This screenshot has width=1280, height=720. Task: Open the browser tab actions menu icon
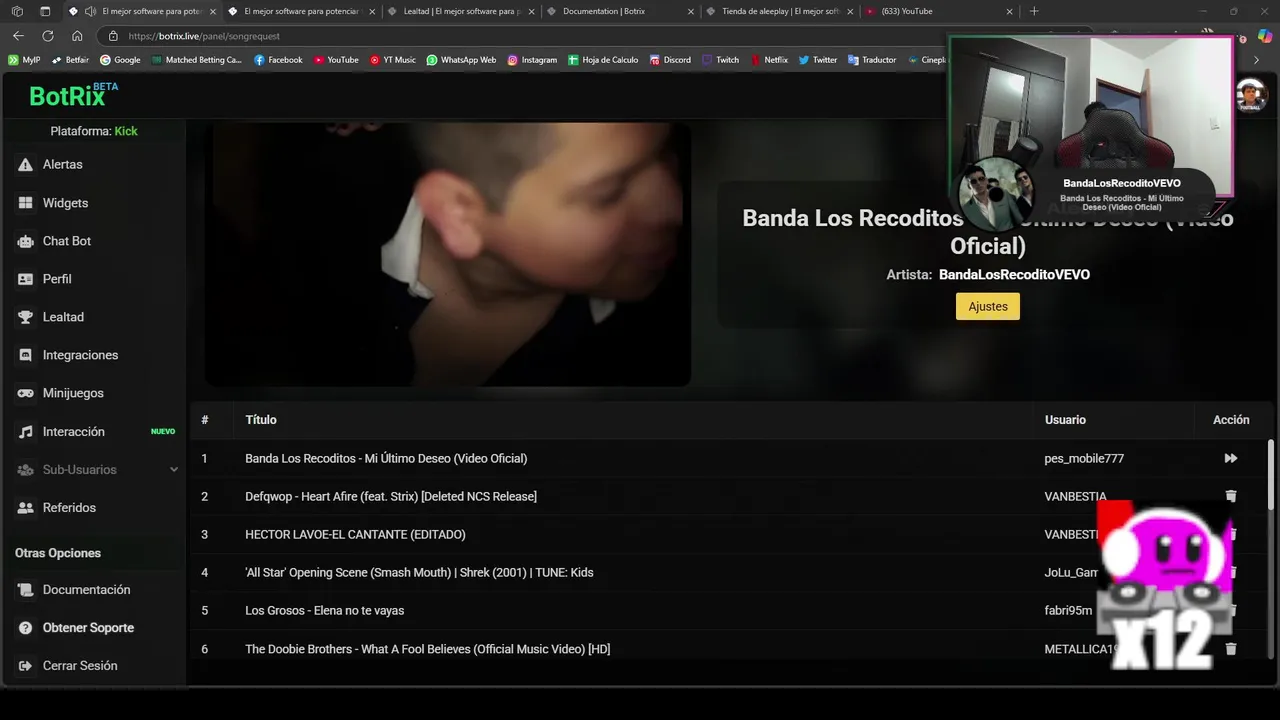[x=45, y=11]
